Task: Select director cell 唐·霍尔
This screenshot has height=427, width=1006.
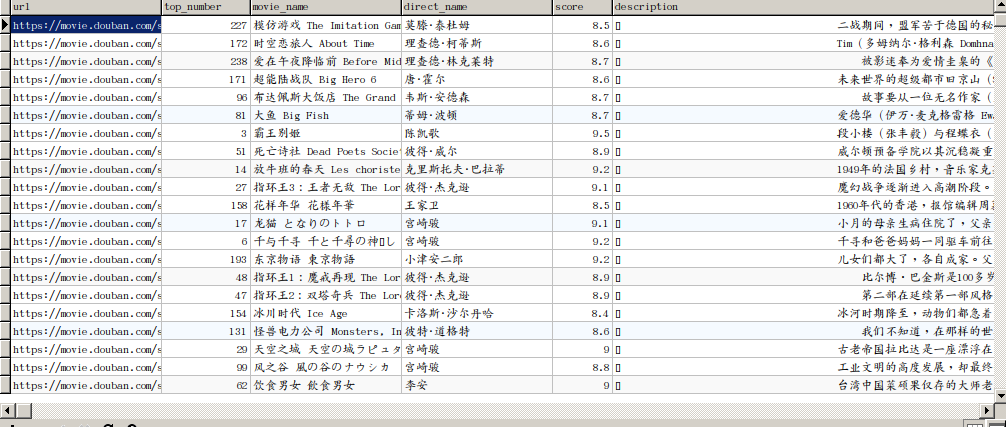Action: (x=477, y=80)
